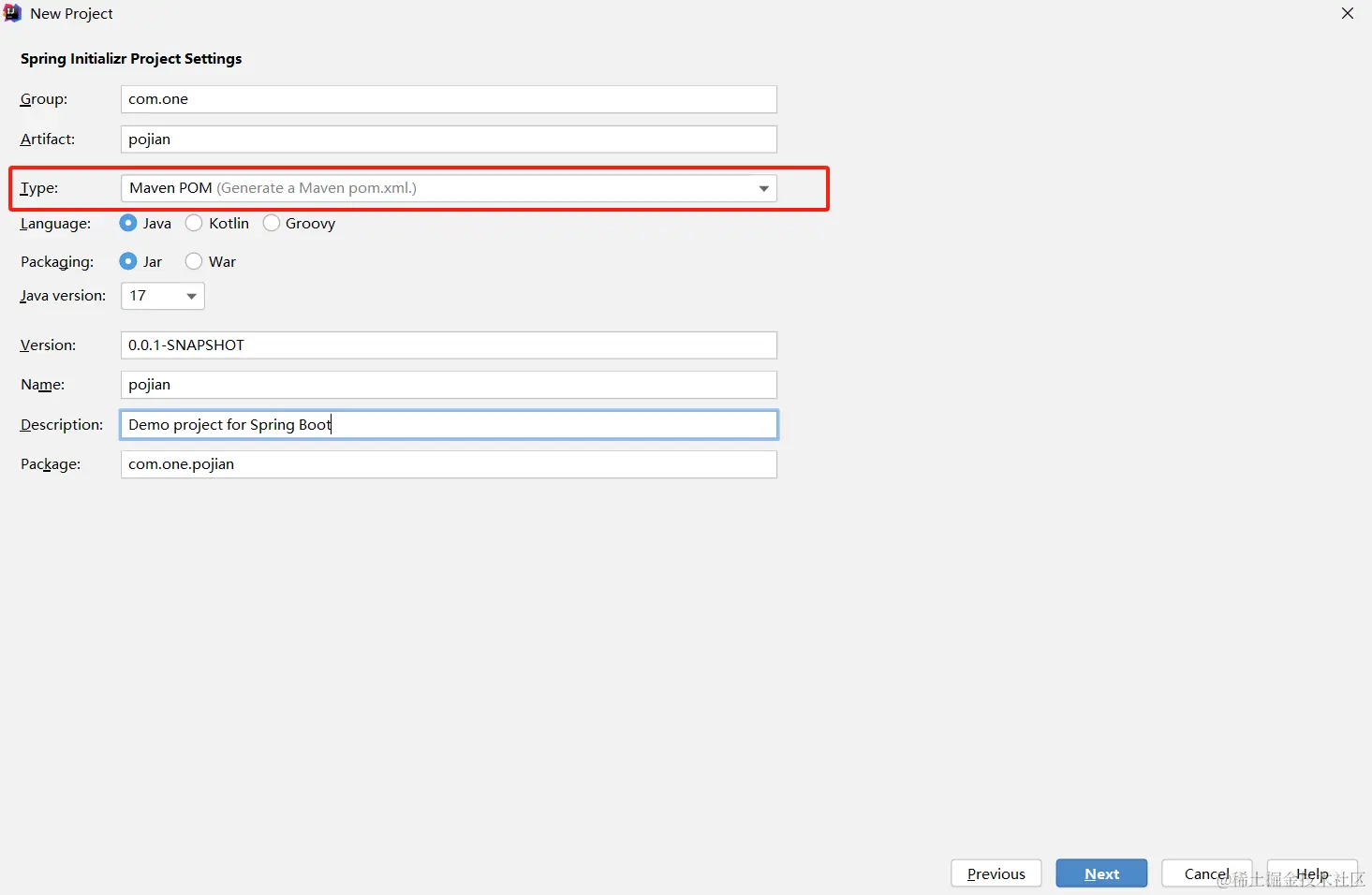Click the Description label
Image resolution: width=1372 pixels, height=895 pixels.
62,425
